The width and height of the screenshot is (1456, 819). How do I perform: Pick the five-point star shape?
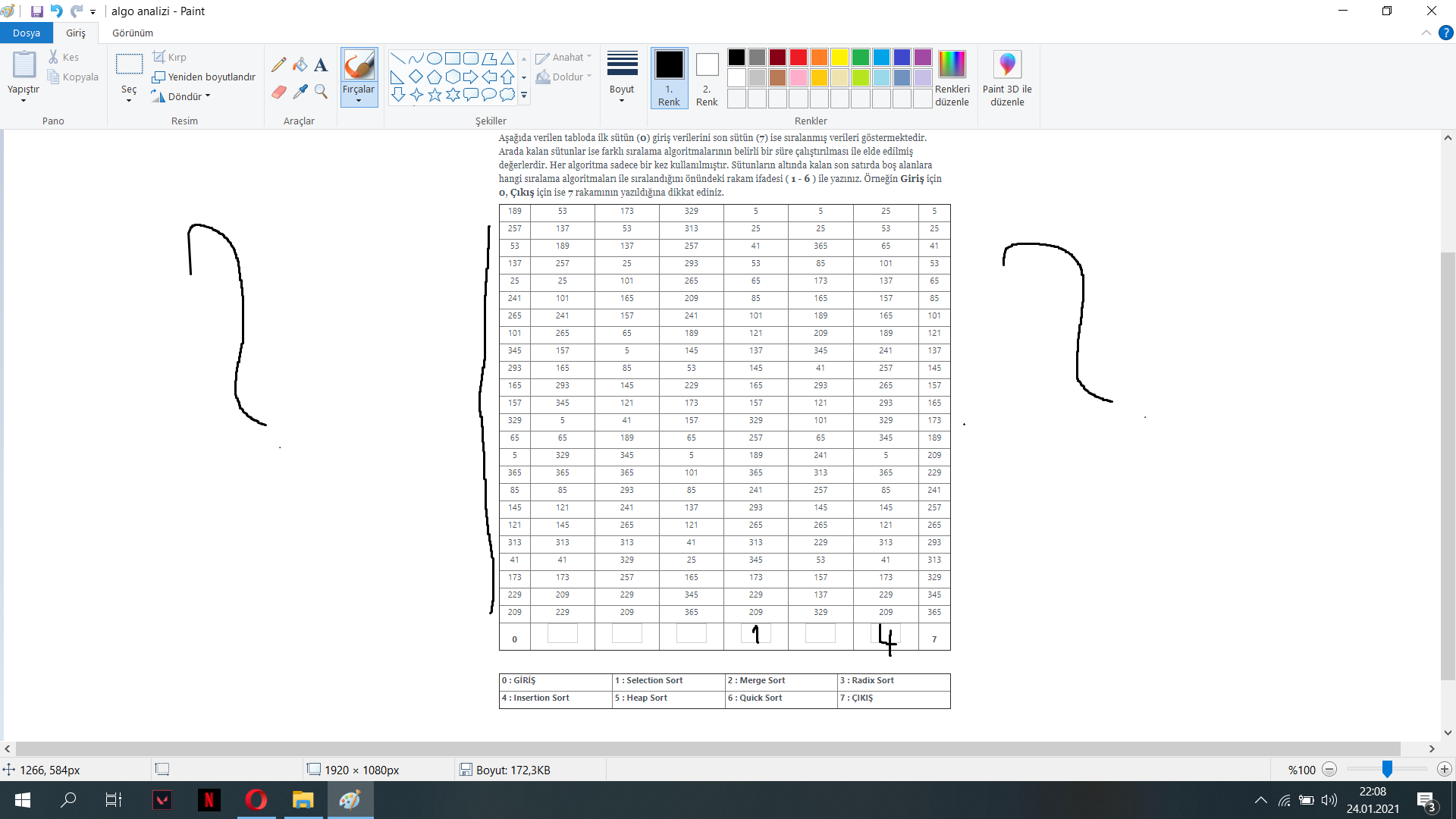coord(435,95)
